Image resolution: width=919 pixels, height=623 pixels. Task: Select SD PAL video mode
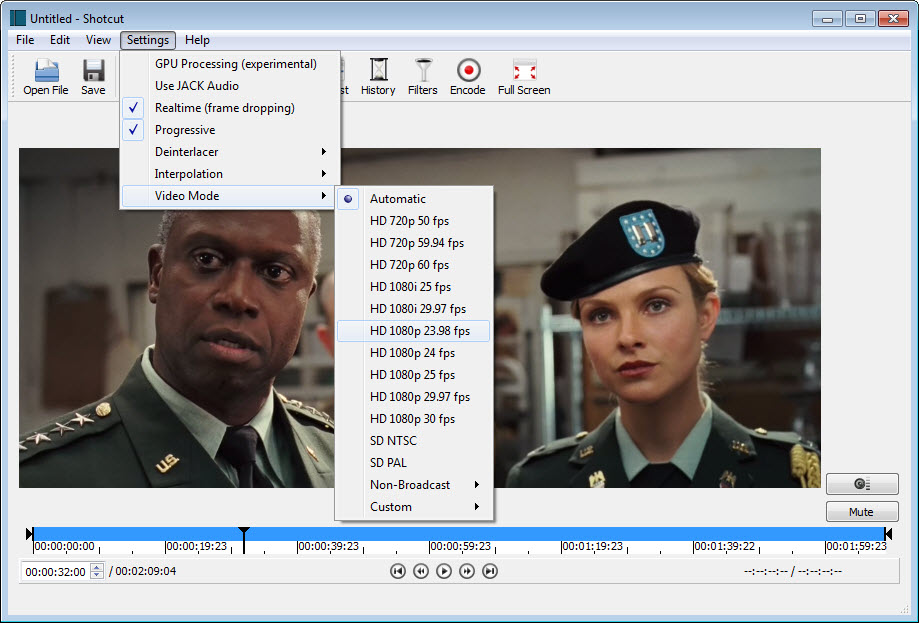(414, 462)
